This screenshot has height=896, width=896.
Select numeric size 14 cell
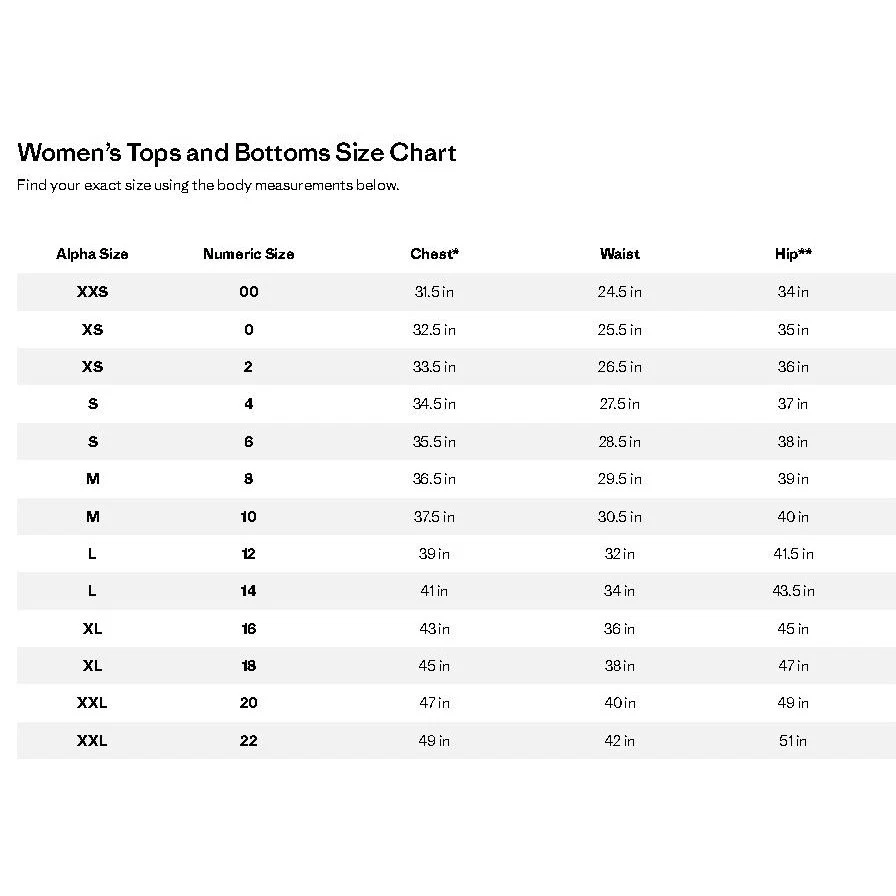point(248,591)
